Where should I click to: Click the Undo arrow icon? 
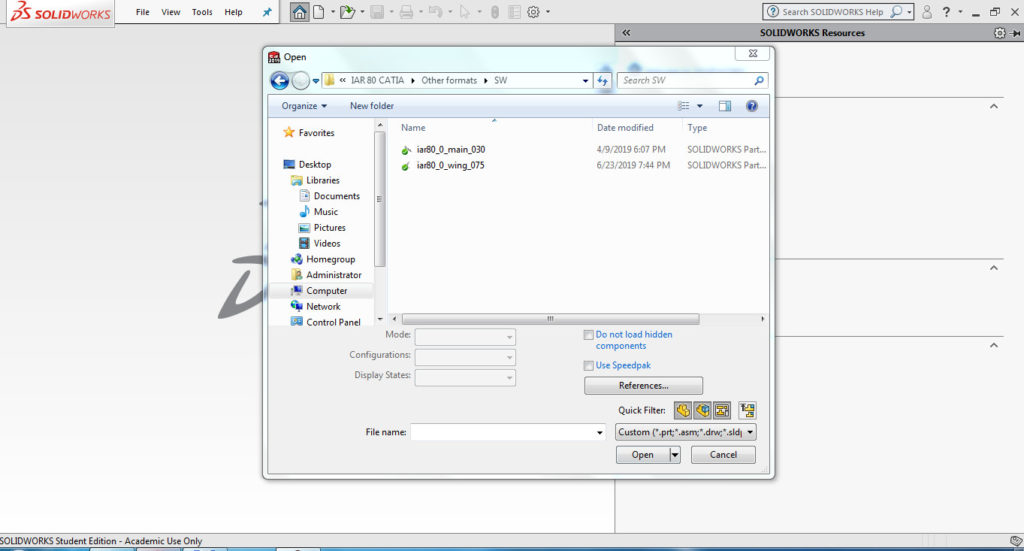(436, 12)
